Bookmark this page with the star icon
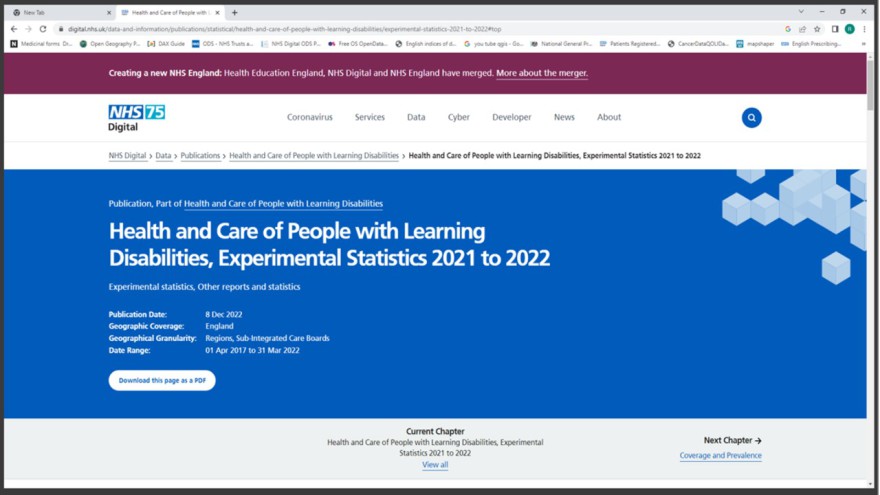Screen dimensions: 880x495 click(817, 29)
